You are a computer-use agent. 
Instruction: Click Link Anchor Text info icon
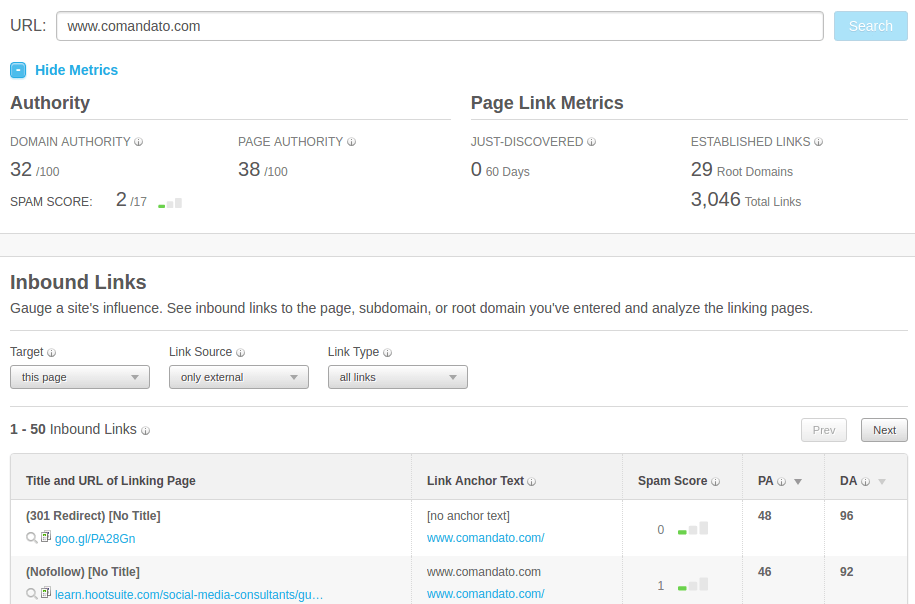pos(532,481)
